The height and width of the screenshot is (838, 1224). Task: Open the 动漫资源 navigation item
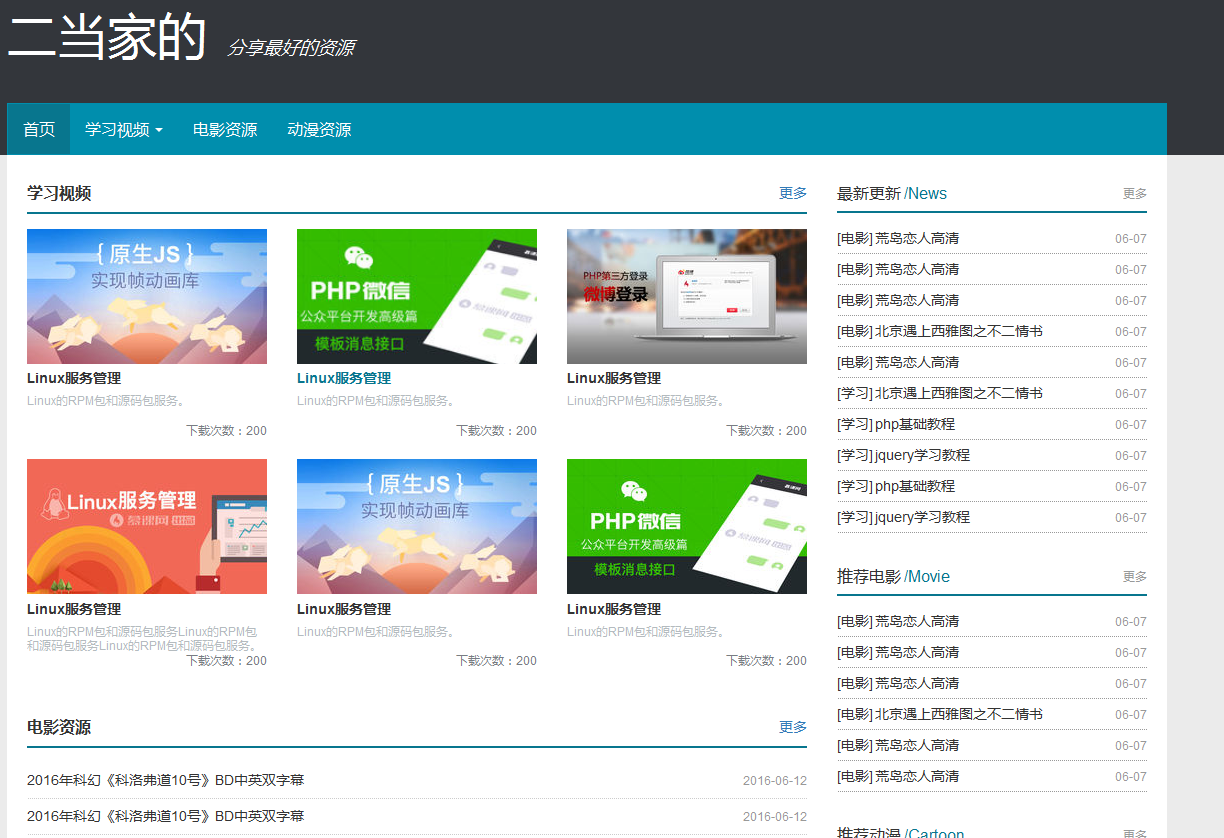pyautogui.click(x=319, y=129)
